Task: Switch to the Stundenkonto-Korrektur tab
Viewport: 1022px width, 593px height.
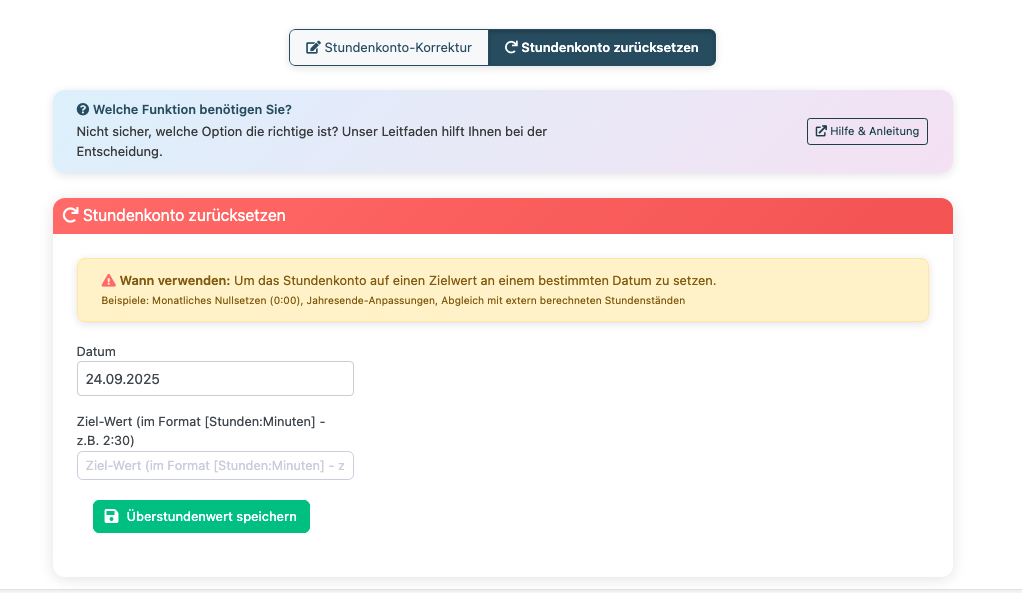Action: (389, 48)
